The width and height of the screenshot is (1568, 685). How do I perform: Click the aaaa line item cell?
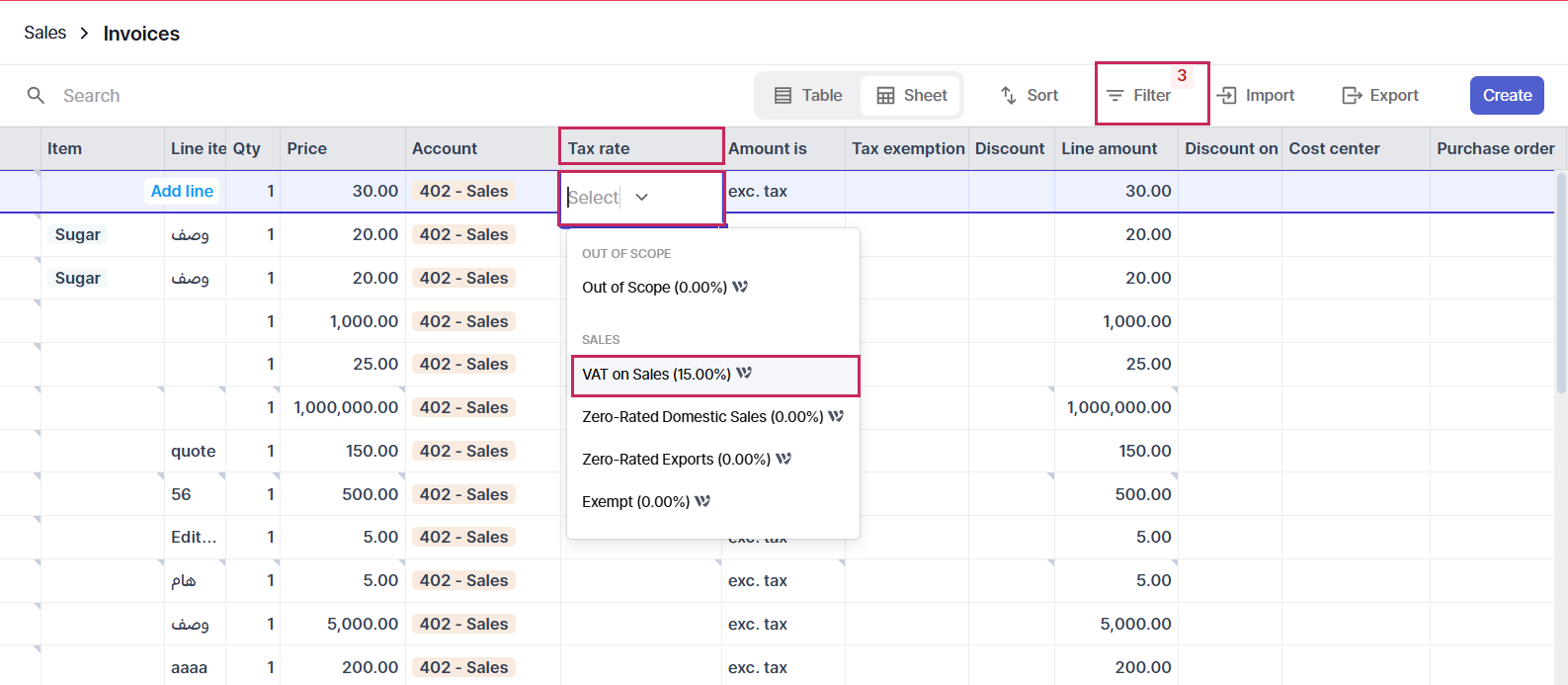(195, 667)
